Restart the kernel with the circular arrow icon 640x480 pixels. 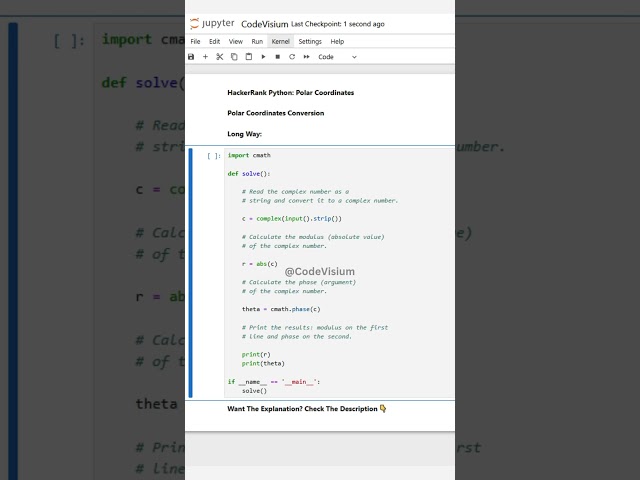point(292,57)
